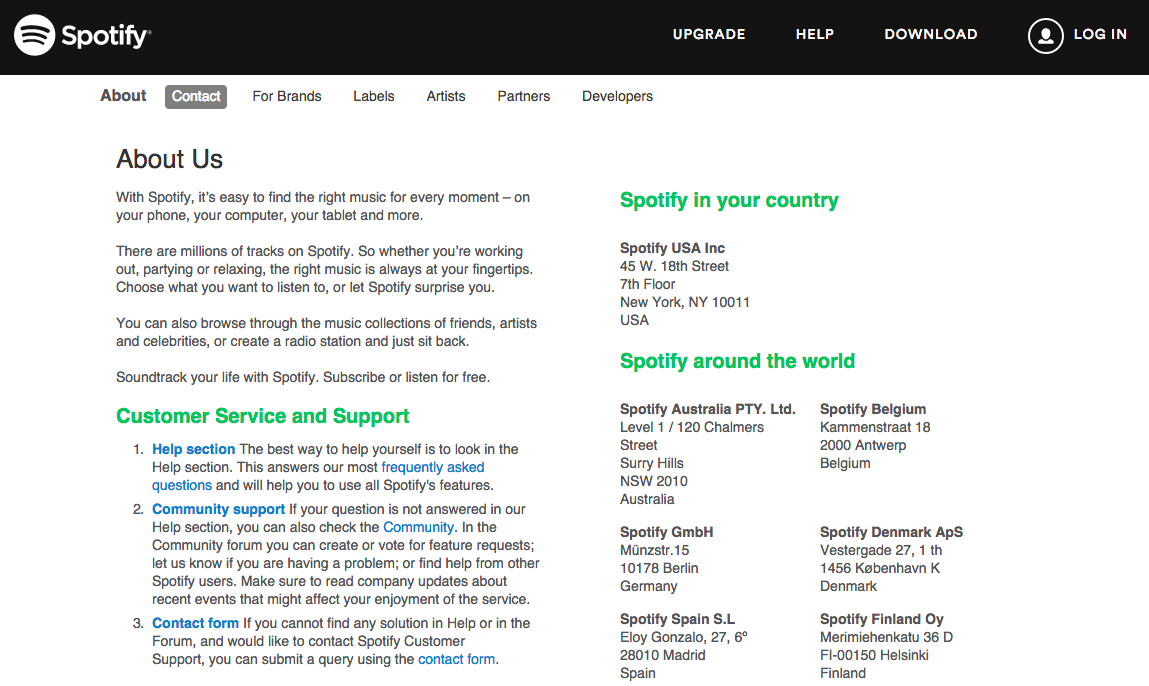The width and height of the screenshot is (1149, 686).
Task: Switch to the Developers tab
Action: [x=617, y=97]
